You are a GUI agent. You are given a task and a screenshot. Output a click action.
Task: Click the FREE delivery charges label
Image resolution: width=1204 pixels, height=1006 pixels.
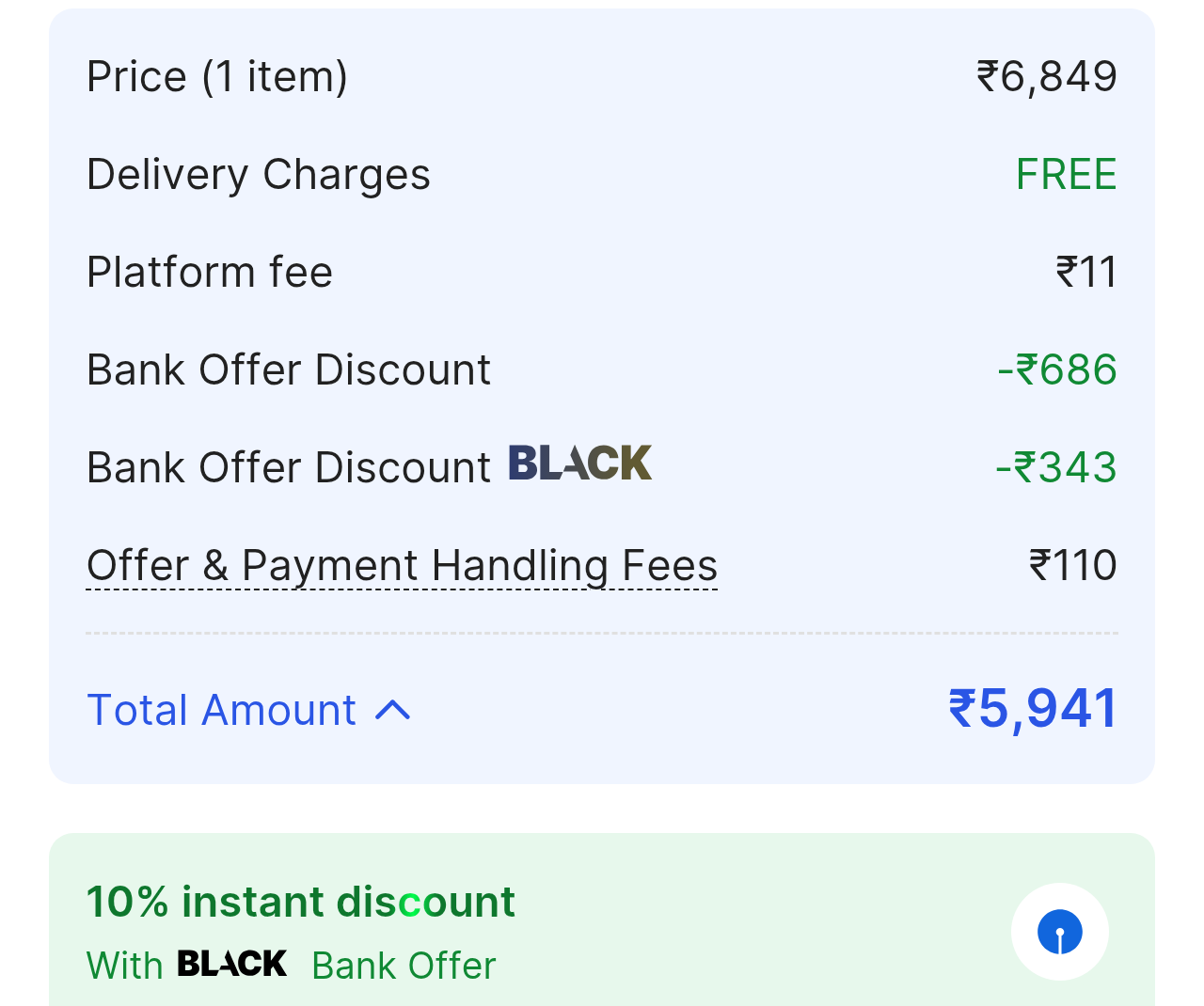click(x=1066, y=175)
